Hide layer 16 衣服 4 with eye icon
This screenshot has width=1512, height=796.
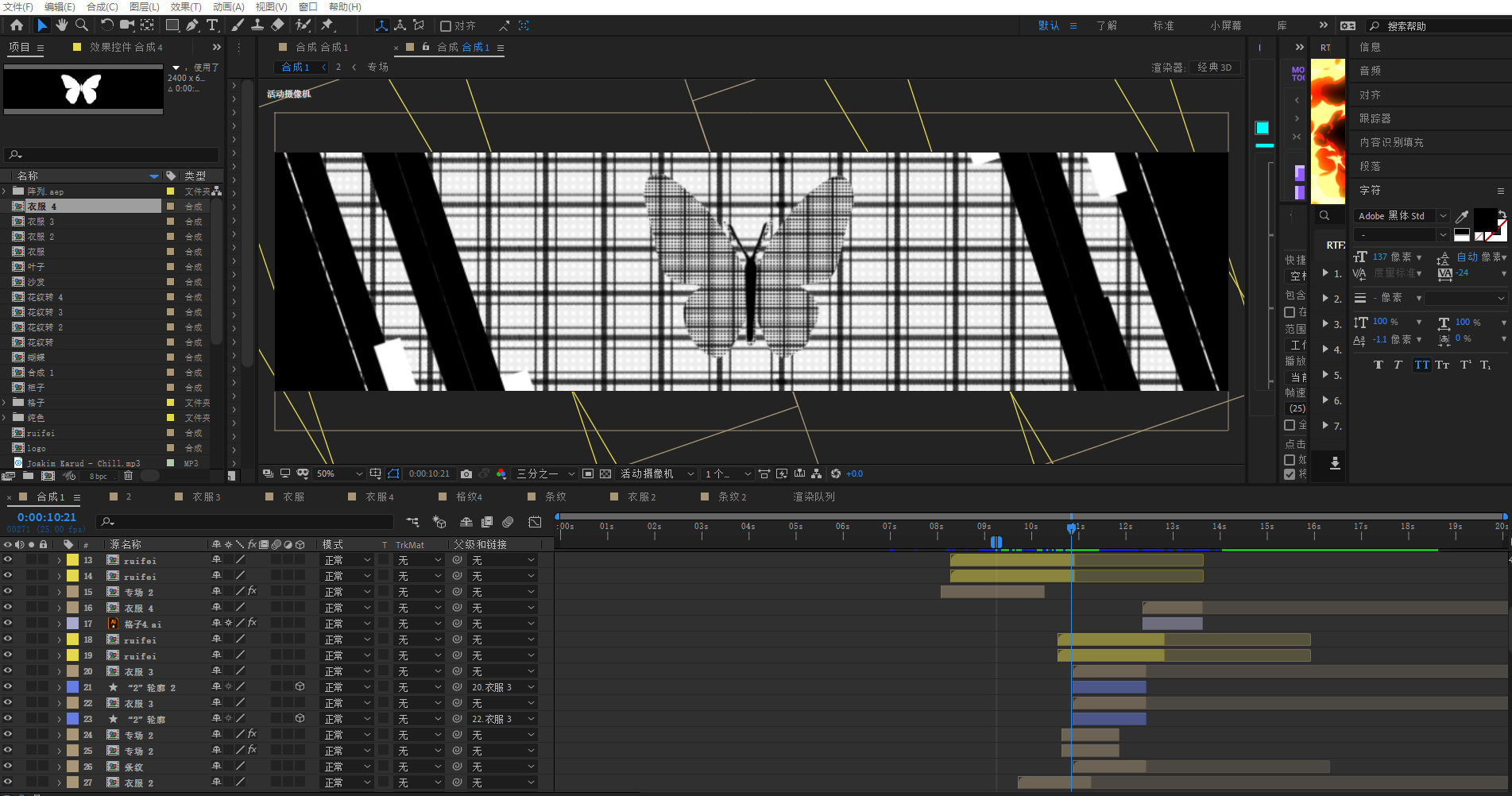(8, 607)
